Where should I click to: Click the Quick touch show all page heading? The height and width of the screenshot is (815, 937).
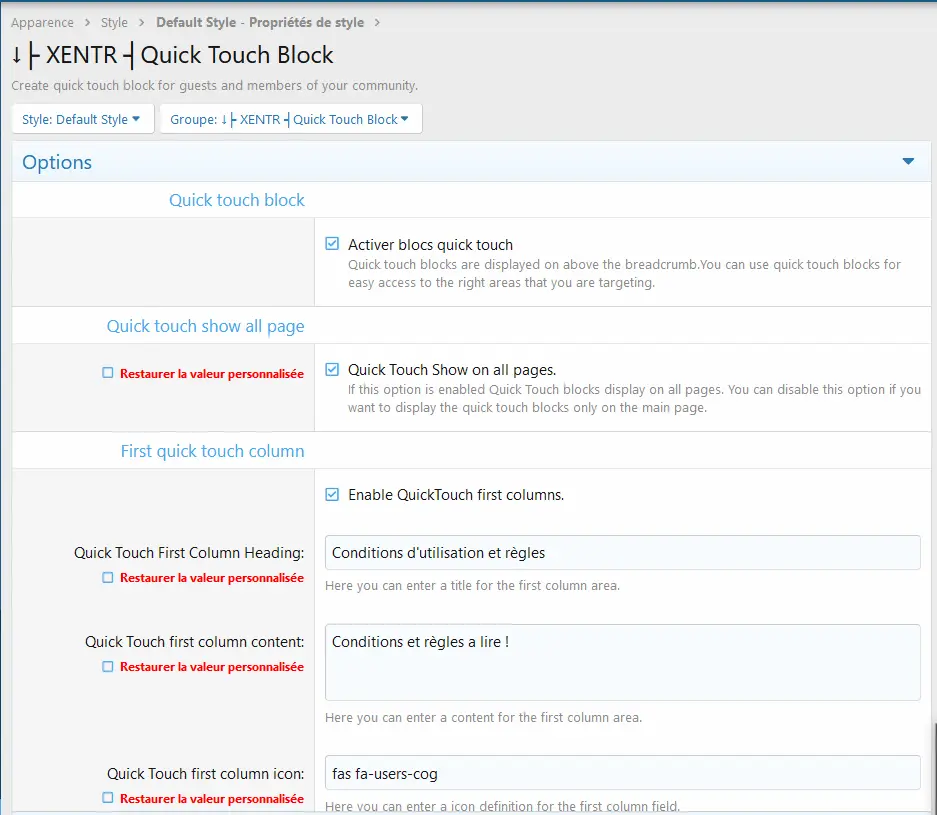[205, 326]
